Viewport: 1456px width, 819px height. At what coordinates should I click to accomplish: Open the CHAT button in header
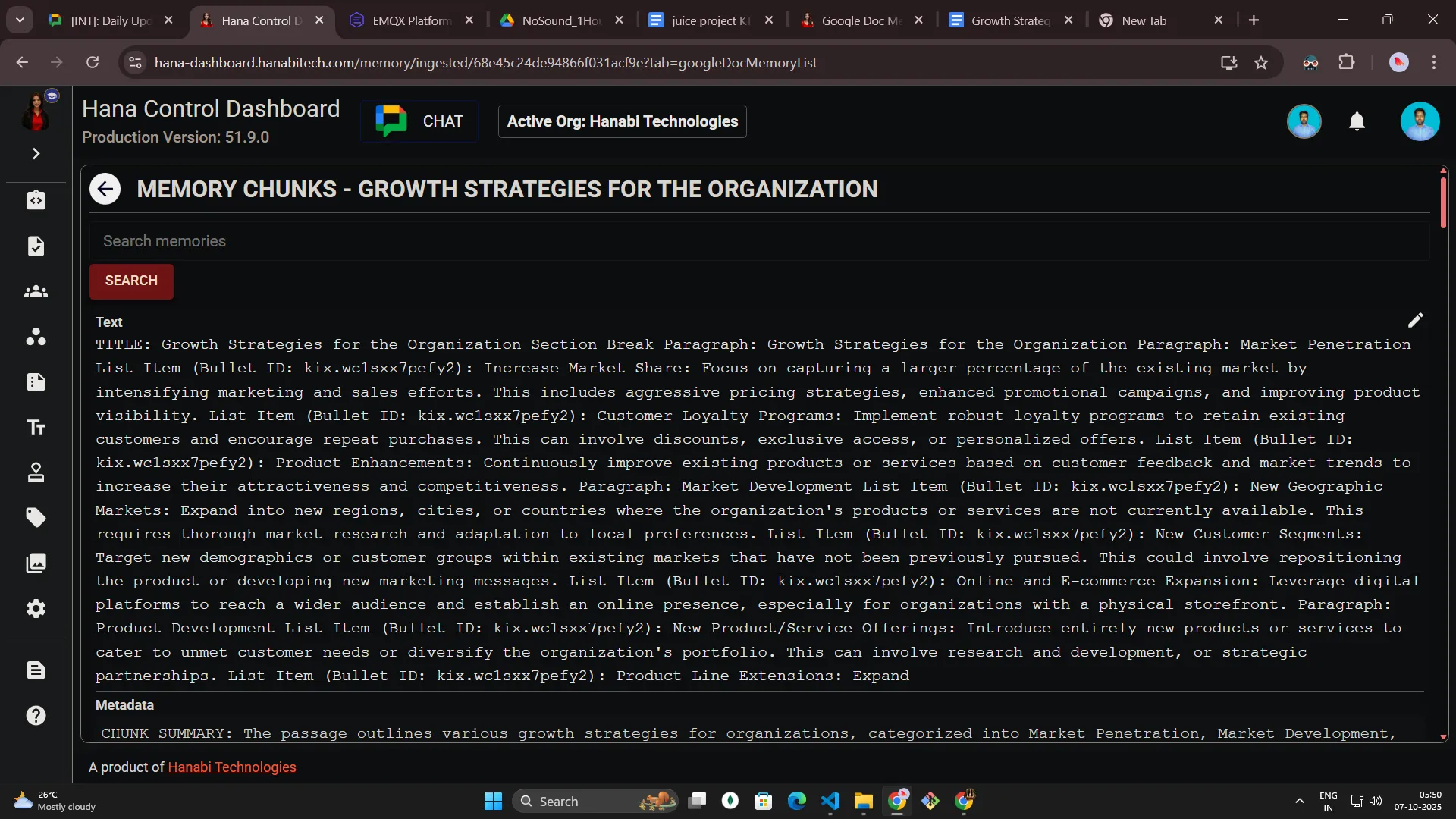[420, 121]
